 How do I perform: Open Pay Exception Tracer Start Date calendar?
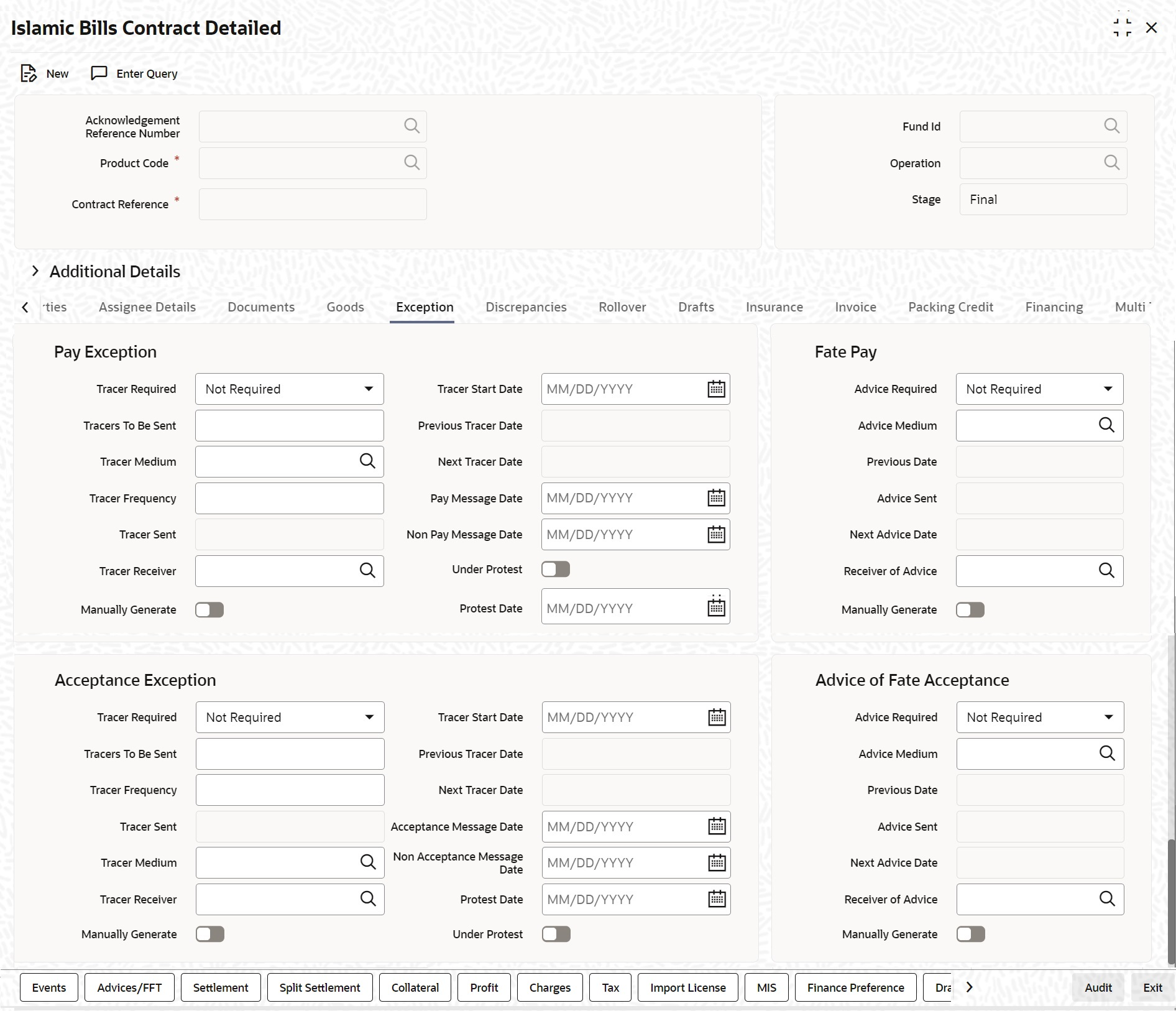tap(716, 389)
